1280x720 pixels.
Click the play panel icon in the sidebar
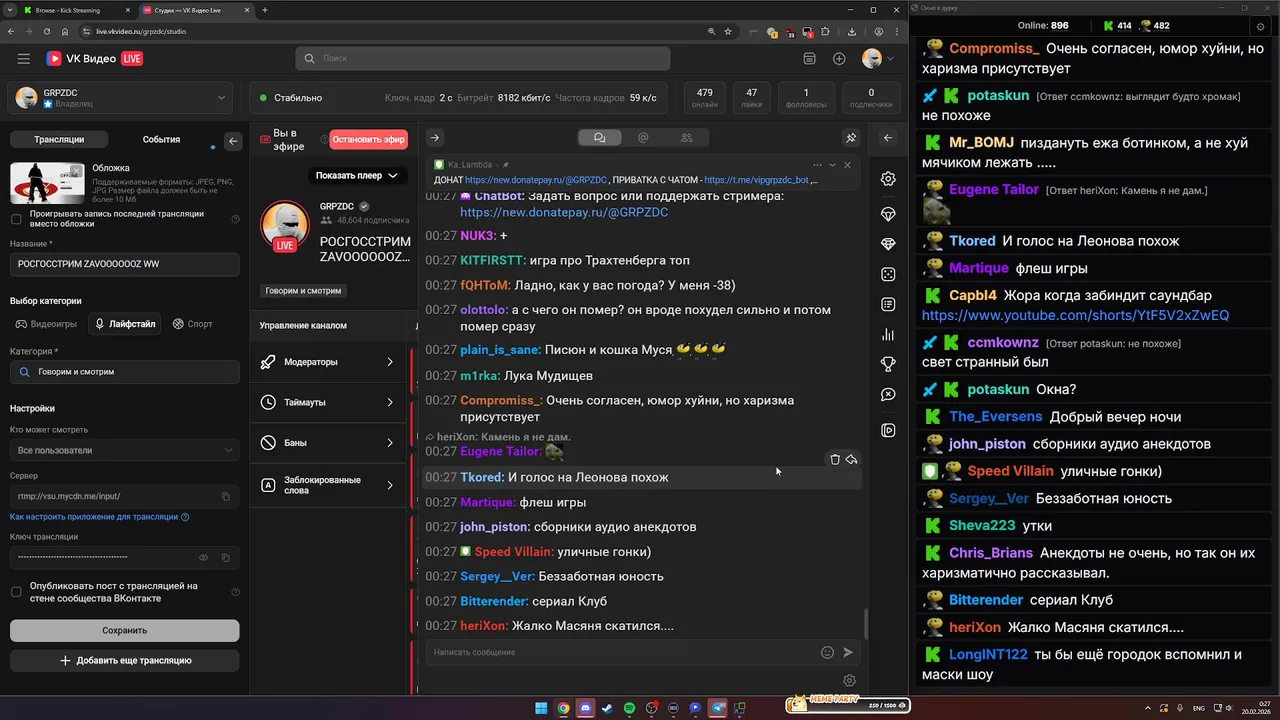[x=888, y=430]
